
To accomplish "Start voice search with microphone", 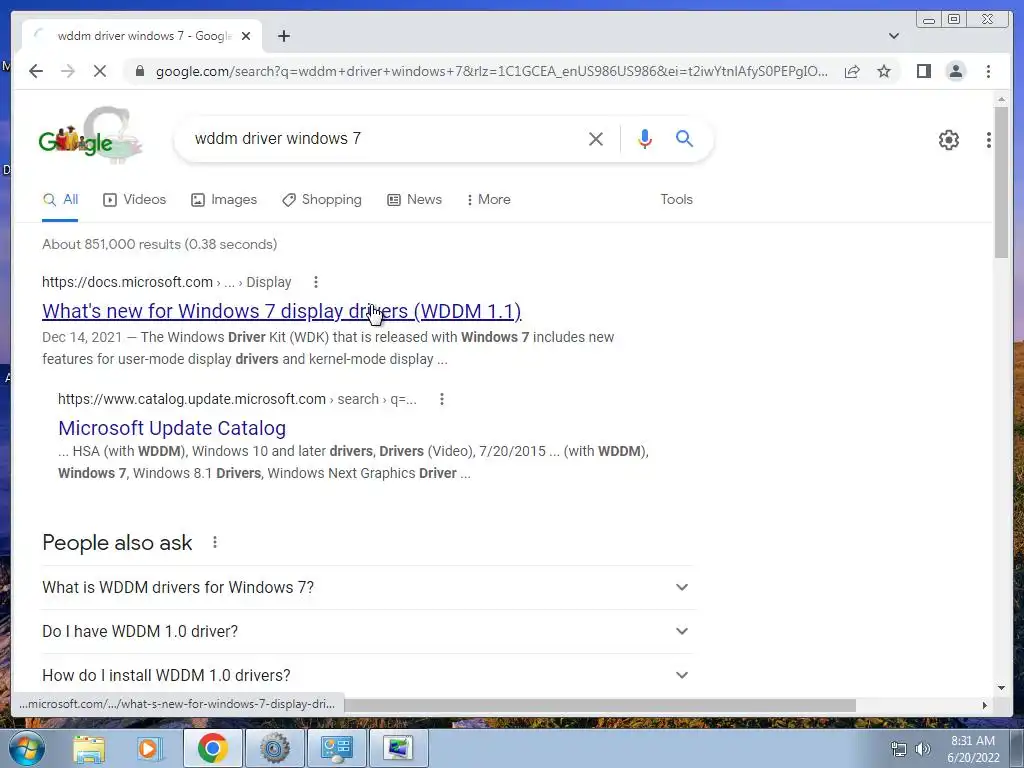I will point(645,138).
